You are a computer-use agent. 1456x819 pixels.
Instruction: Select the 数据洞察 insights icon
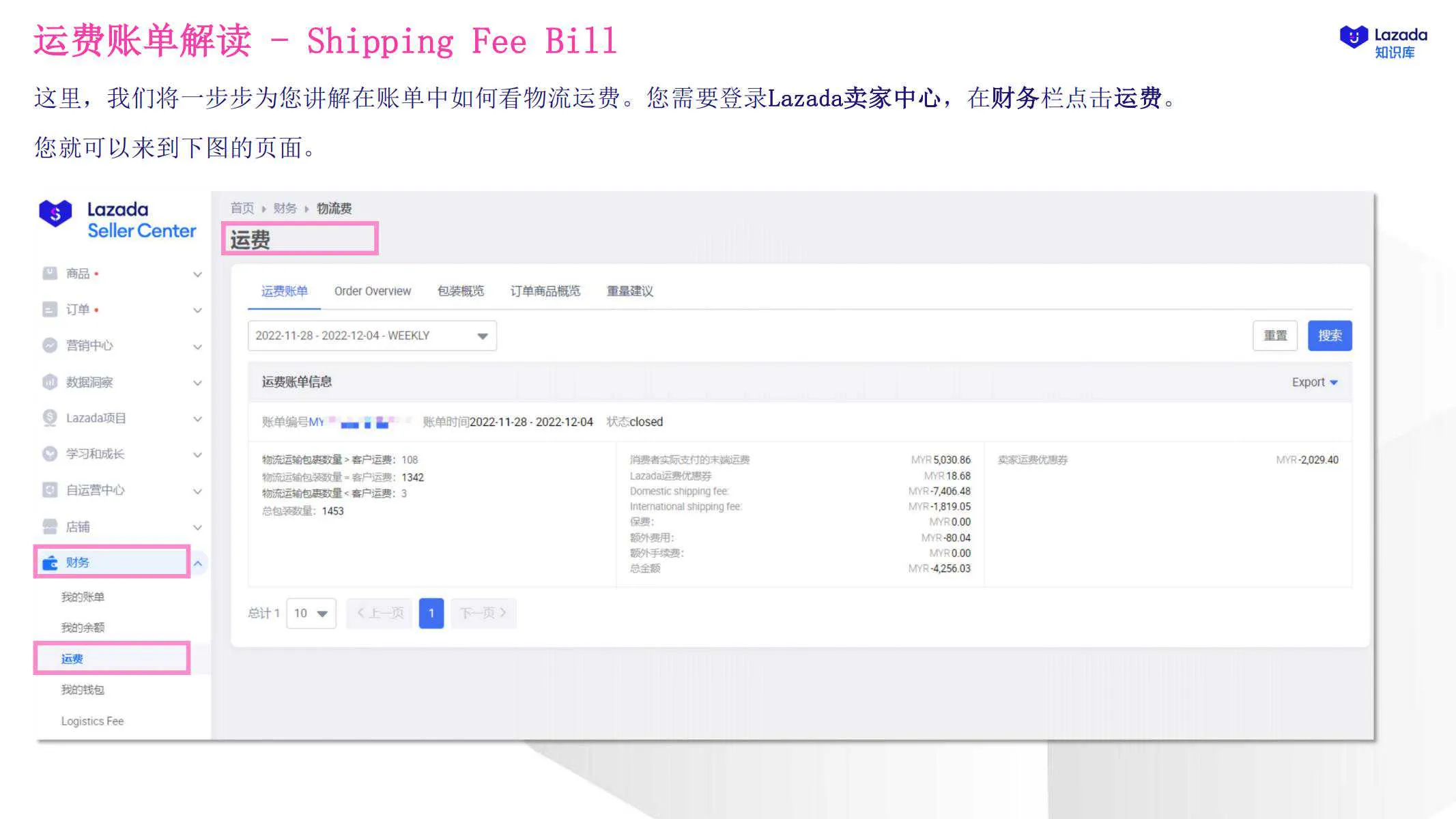click(x=48, y=382)
